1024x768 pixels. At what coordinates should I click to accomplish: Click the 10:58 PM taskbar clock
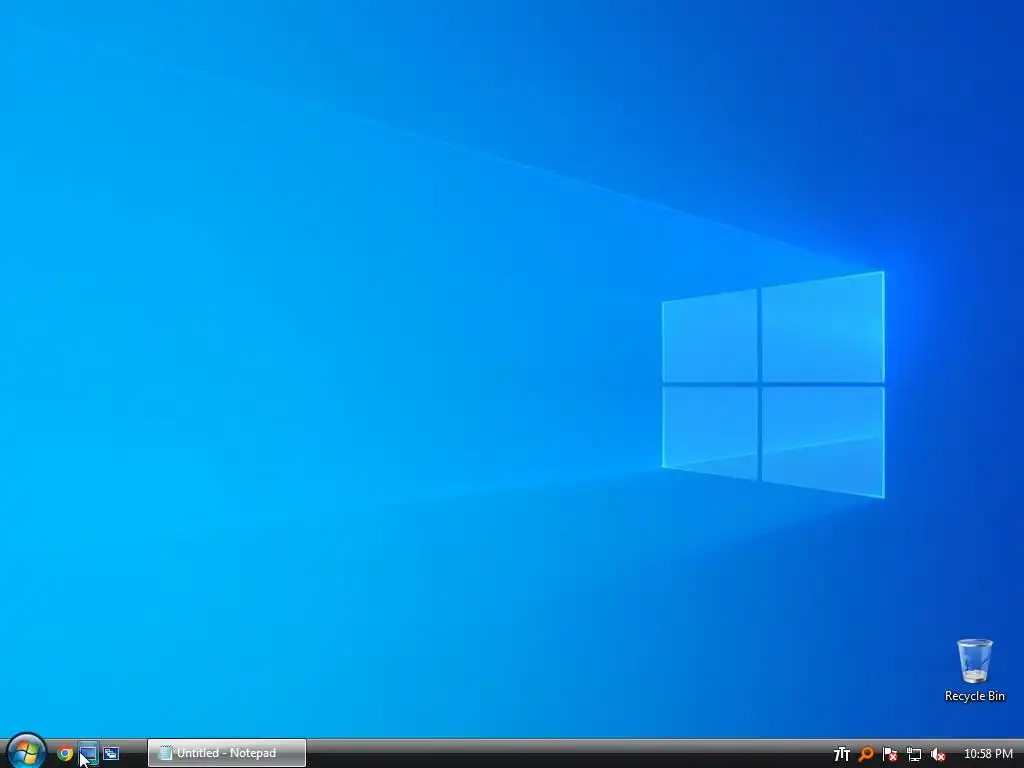988,754
